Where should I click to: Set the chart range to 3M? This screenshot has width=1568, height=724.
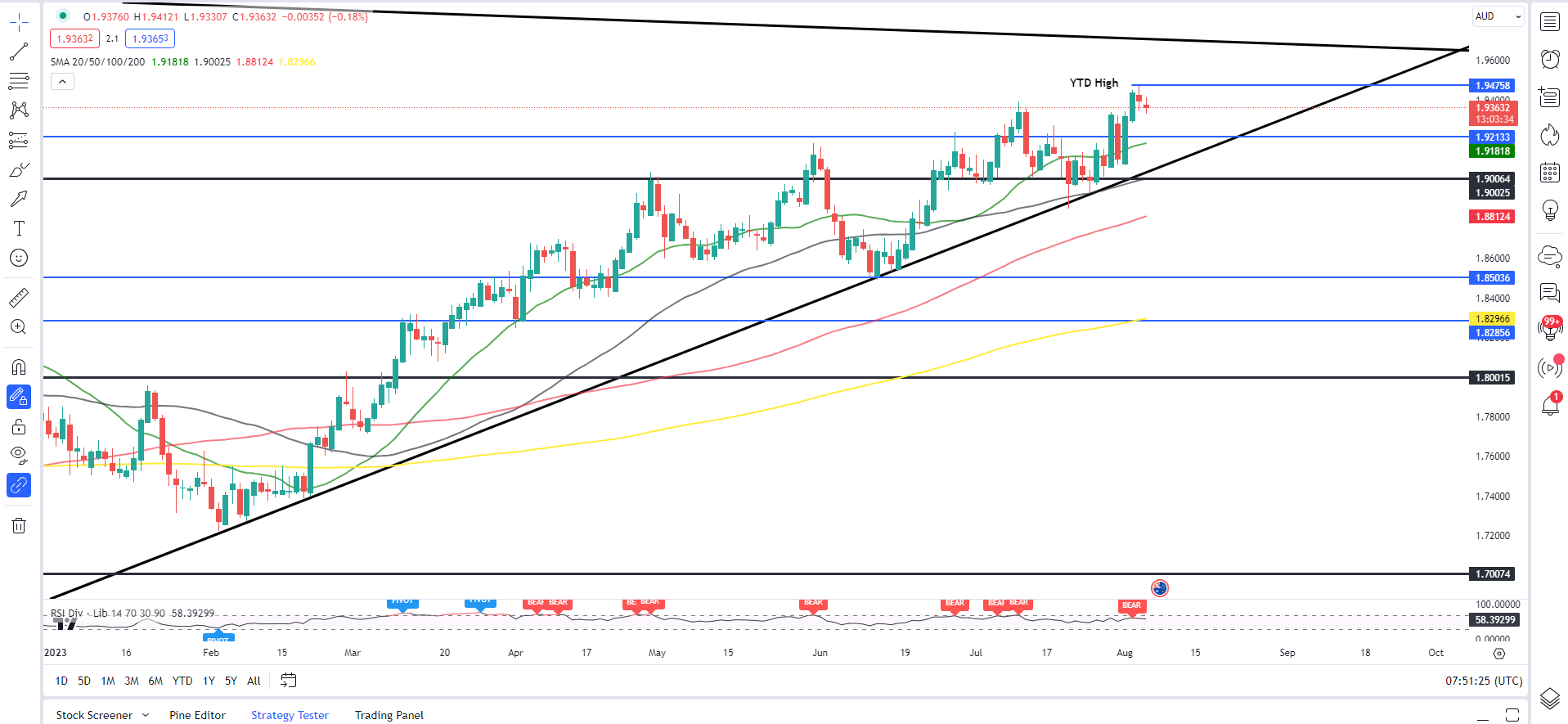click(x=132, y=681)
